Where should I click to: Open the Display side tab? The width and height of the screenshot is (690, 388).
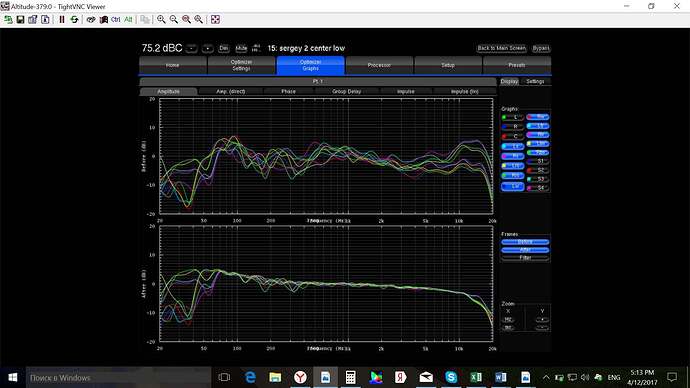pos(510,81)
